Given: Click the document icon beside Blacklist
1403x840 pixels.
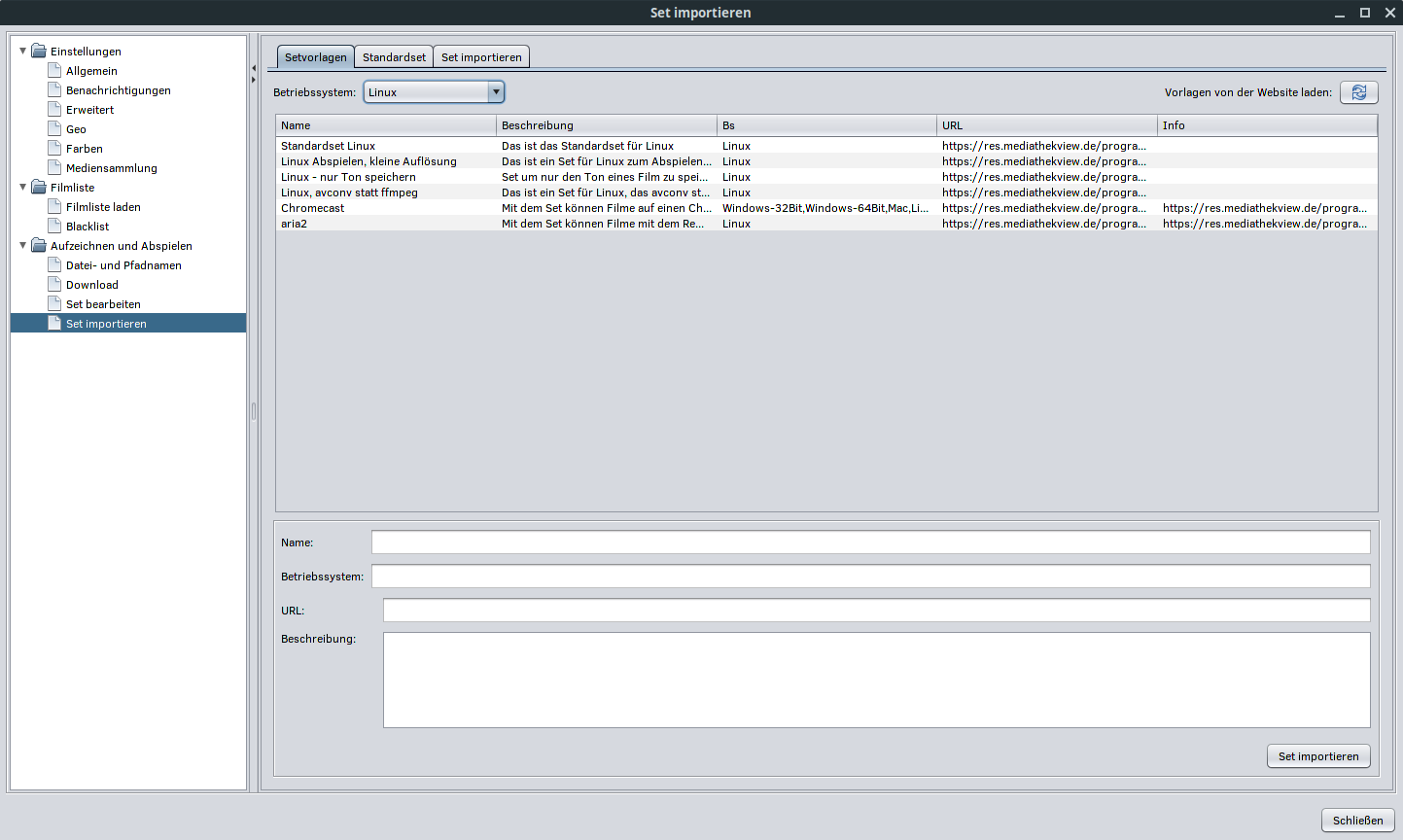Looking at the screenshot, I should (55, 227).
